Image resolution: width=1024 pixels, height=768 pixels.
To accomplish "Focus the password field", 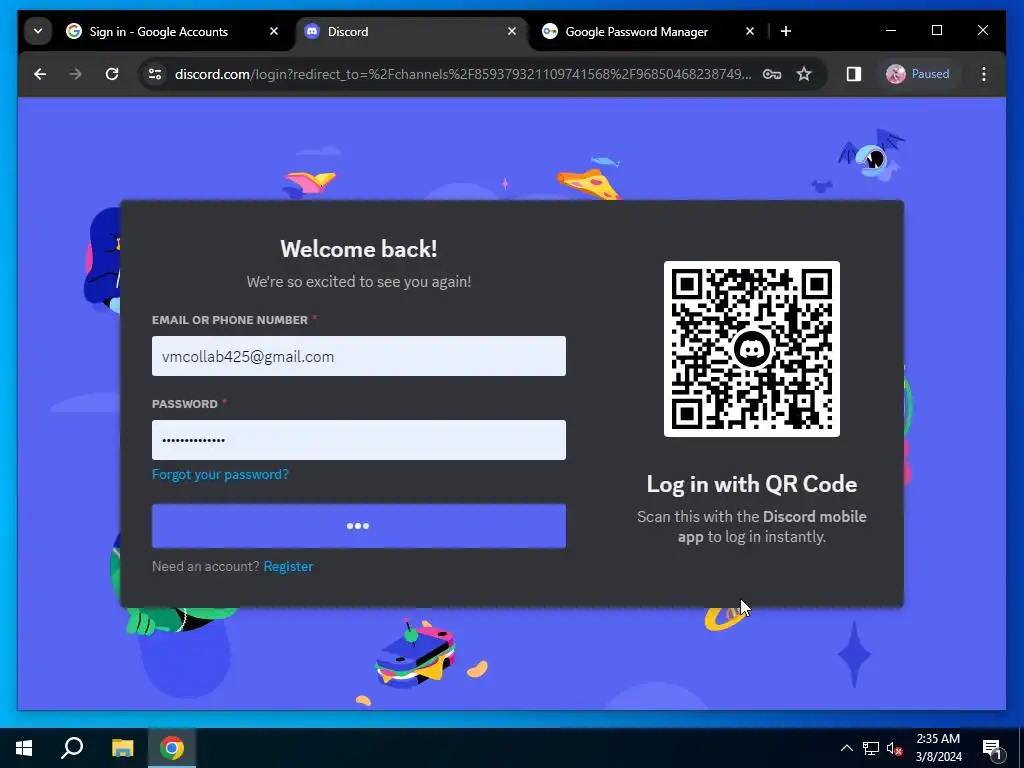I will click(x=359, y=440).
